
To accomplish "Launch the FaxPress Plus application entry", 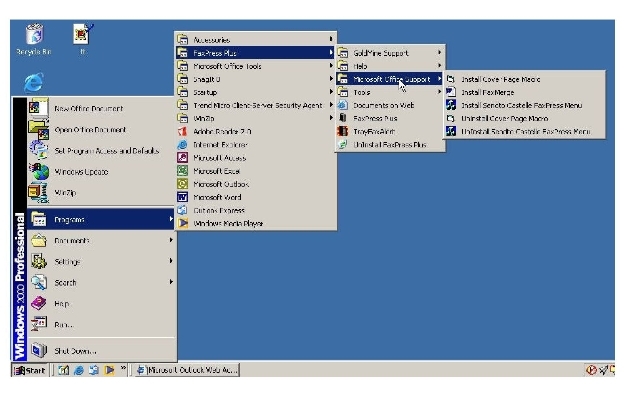I will pyautogui.click(x=390, y=118).
